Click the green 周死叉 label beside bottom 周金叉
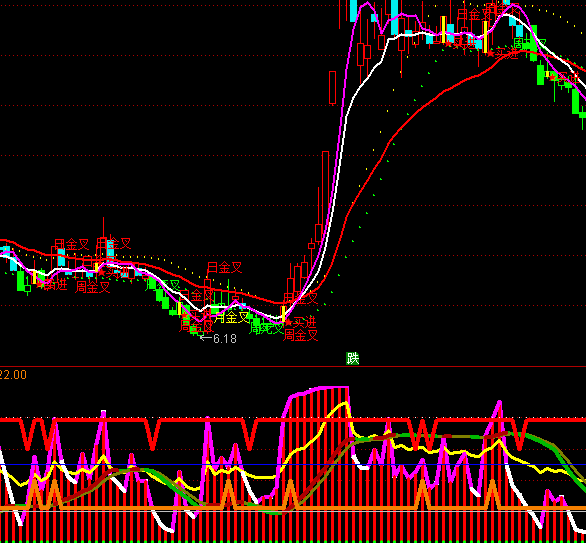 coord(266,328)
